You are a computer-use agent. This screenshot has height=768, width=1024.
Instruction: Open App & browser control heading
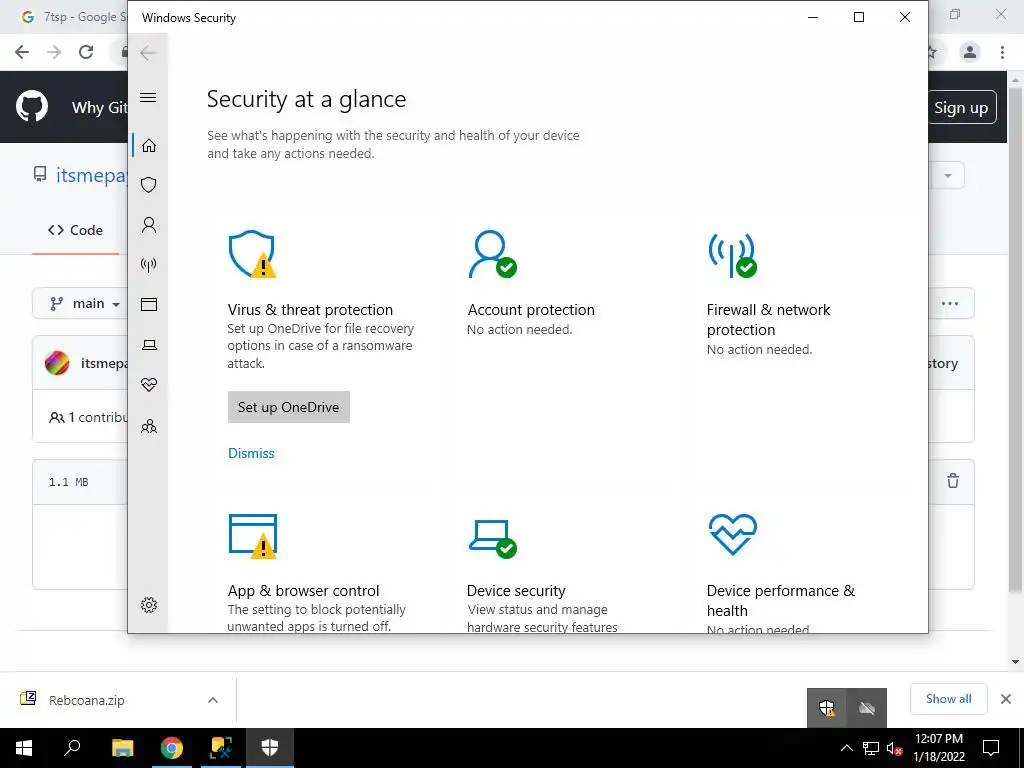click(304, 590)
